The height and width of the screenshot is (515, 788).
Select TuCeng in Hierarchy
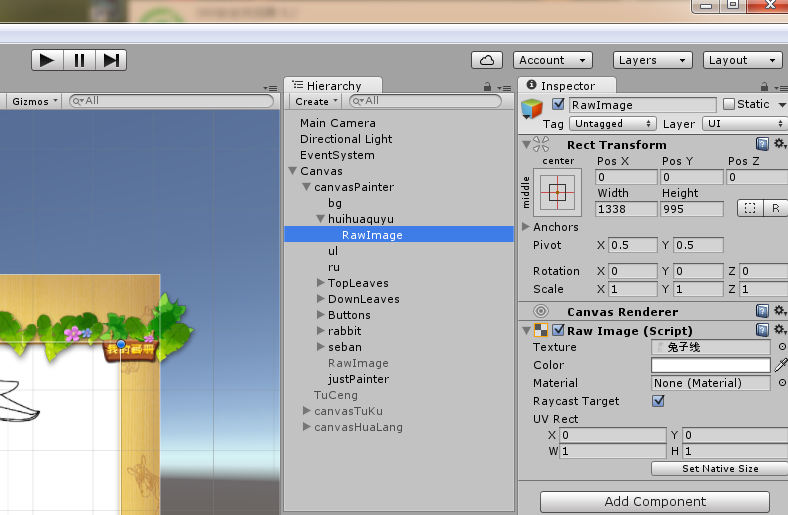(336, 395)
